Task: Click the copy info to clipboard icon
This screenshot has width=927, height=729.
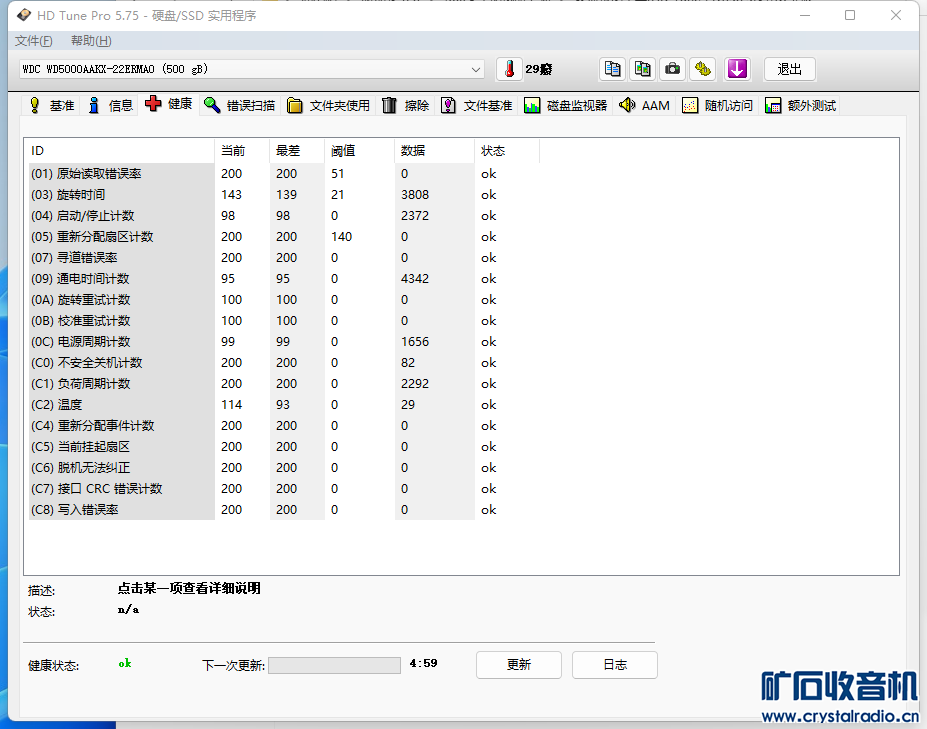Action: pos(612,69)
